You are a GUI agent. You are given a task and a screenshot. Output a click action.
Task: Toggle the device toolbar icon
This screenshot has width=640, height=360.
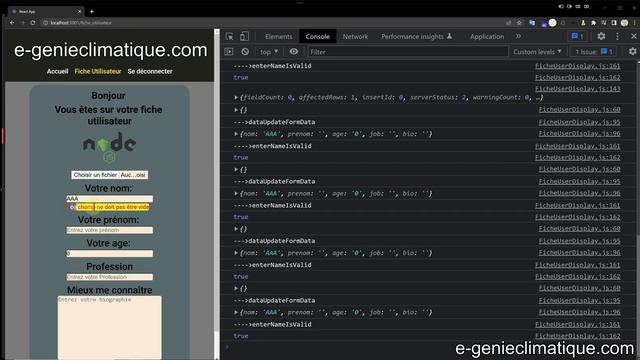(x=244, y=37)
